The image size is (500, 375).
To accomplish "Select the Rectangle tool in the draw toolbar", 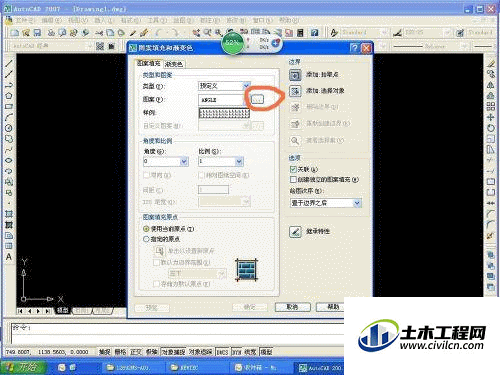I will click(9, 106).
